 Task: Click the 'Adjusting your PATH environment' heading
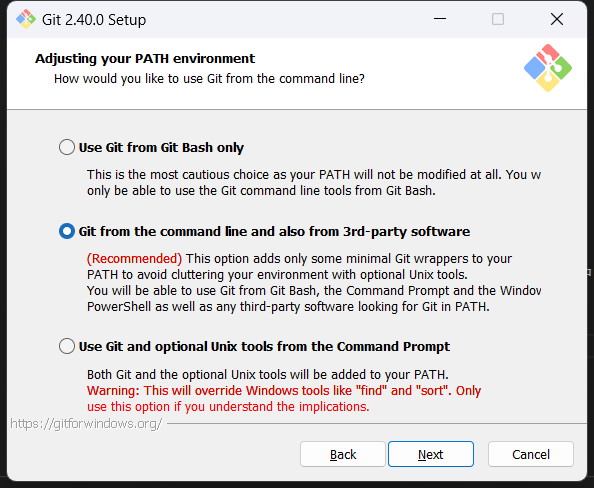pos(145,59)
